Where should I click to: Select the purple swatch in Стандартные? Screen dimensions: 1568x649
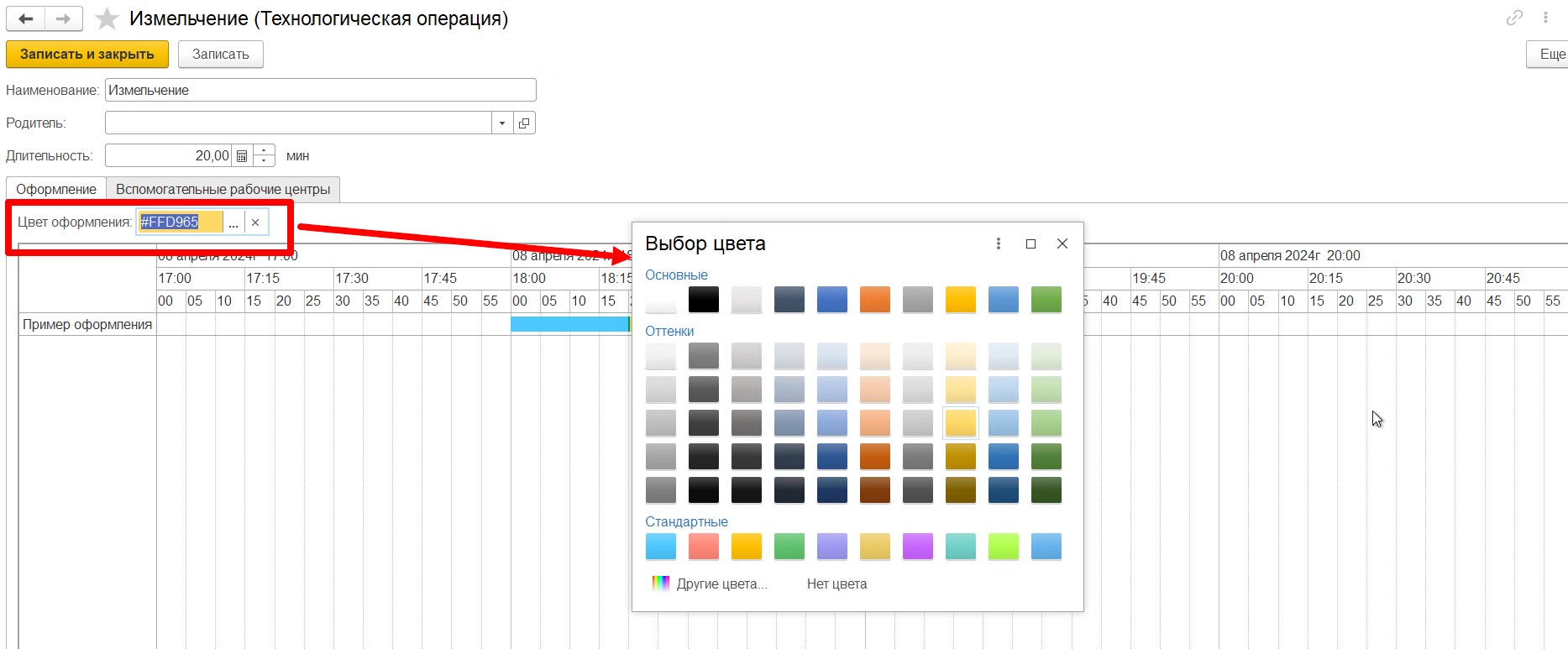(x=917, y=547)
